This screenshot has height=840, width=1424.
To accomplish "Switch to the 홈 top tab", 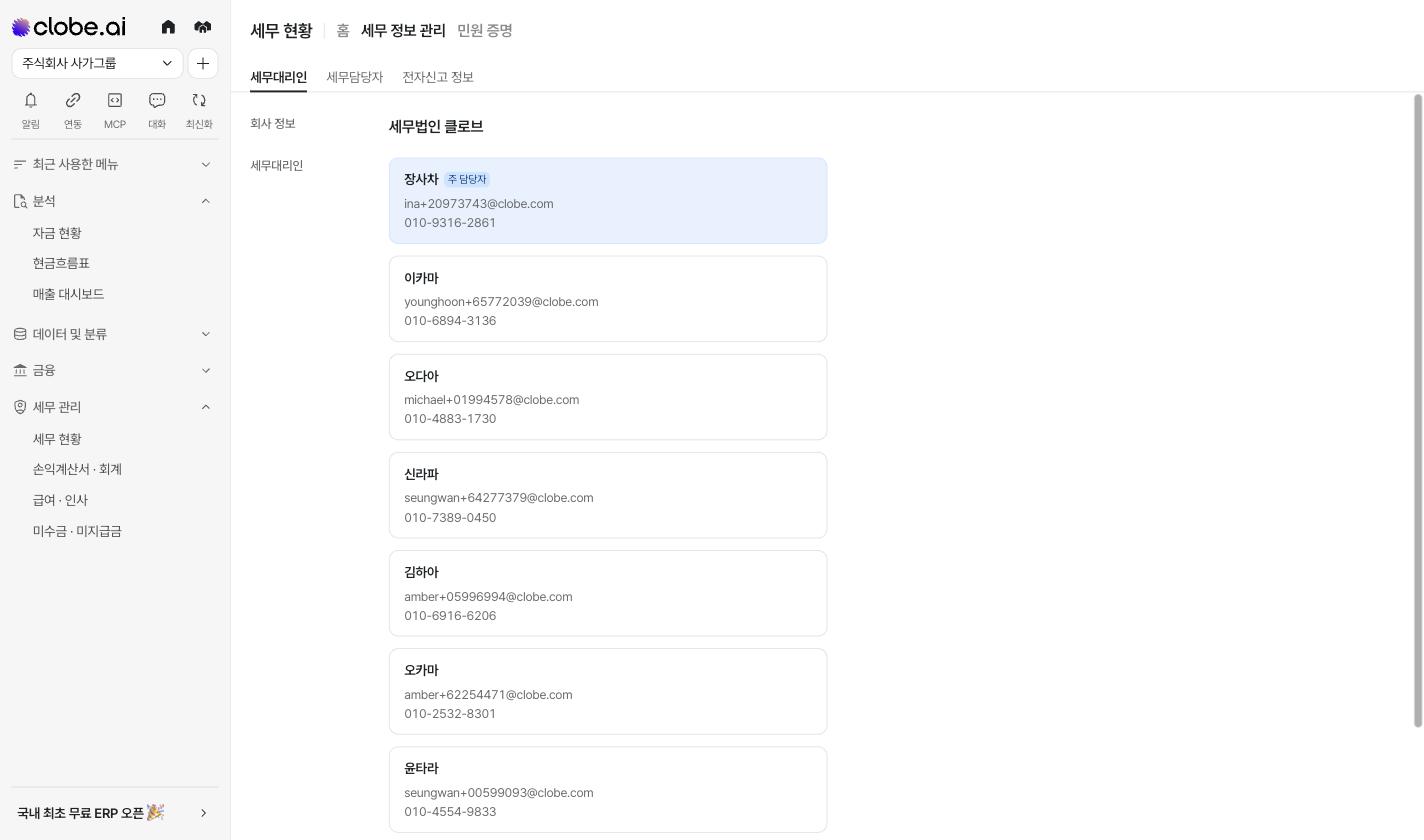I will [343, 31].
